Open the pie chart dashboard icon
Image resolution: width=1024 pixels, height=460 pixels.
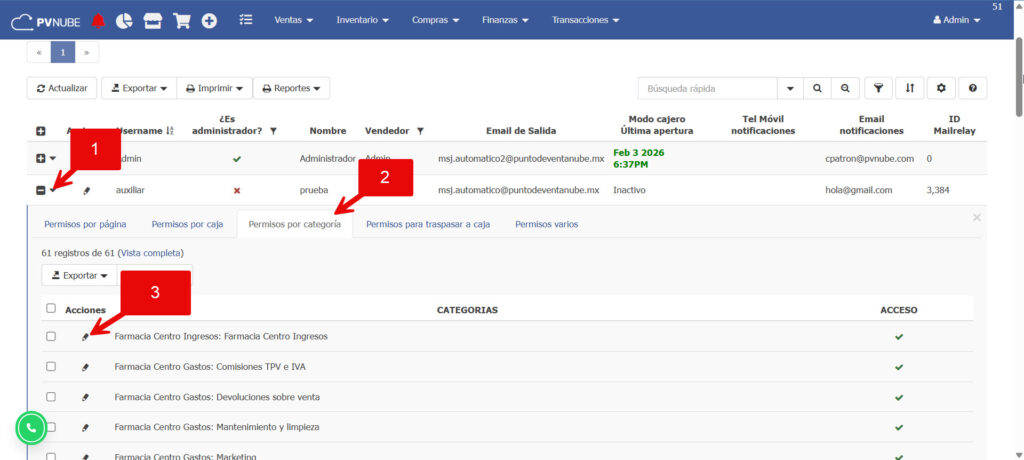coord(125,20)
